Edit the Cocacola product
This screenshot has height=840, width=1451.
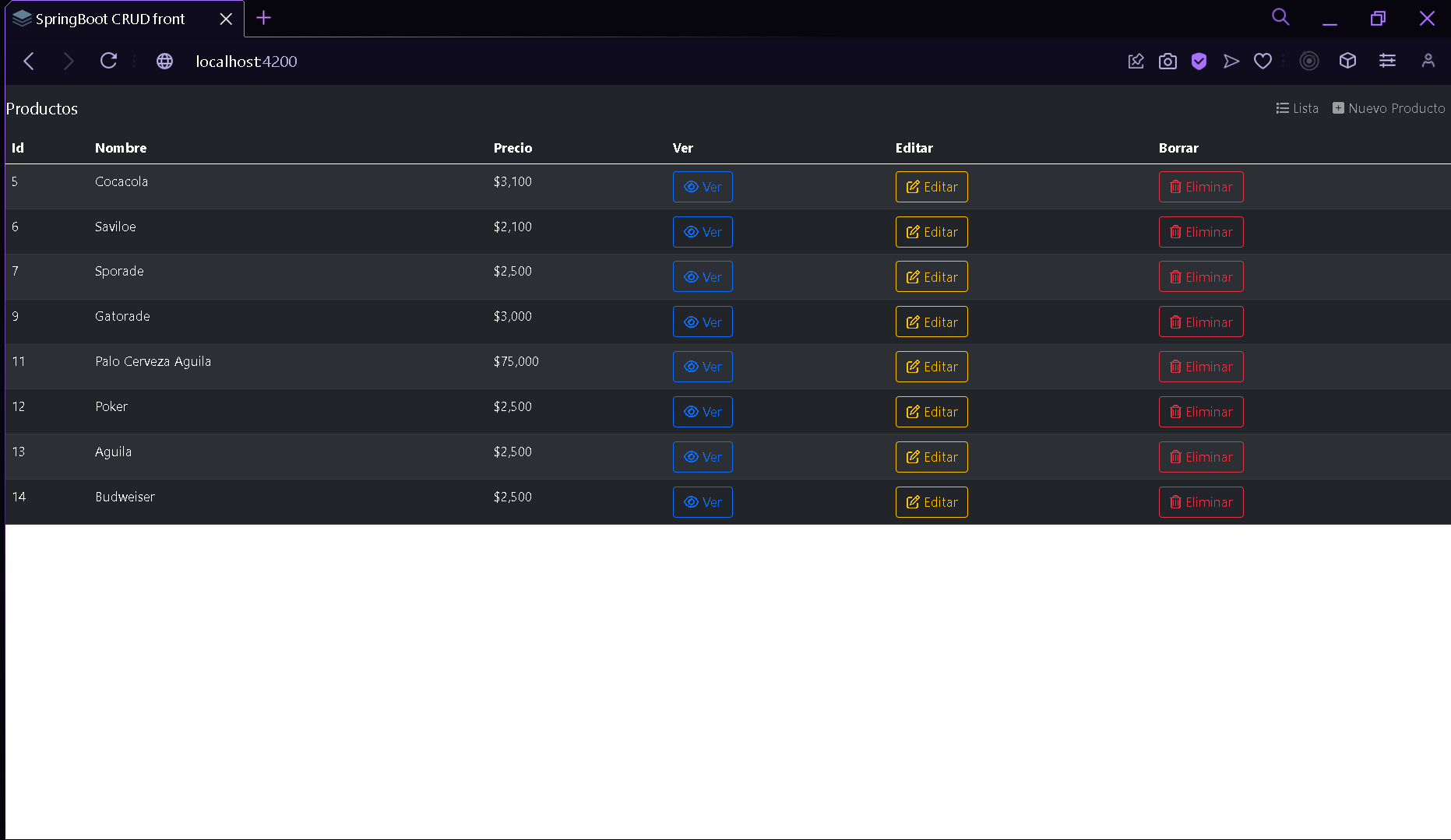932,187
